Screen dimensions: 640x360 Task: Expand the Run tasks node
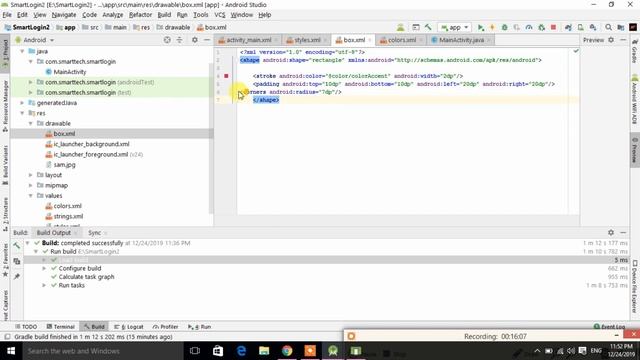click(44, 285)
